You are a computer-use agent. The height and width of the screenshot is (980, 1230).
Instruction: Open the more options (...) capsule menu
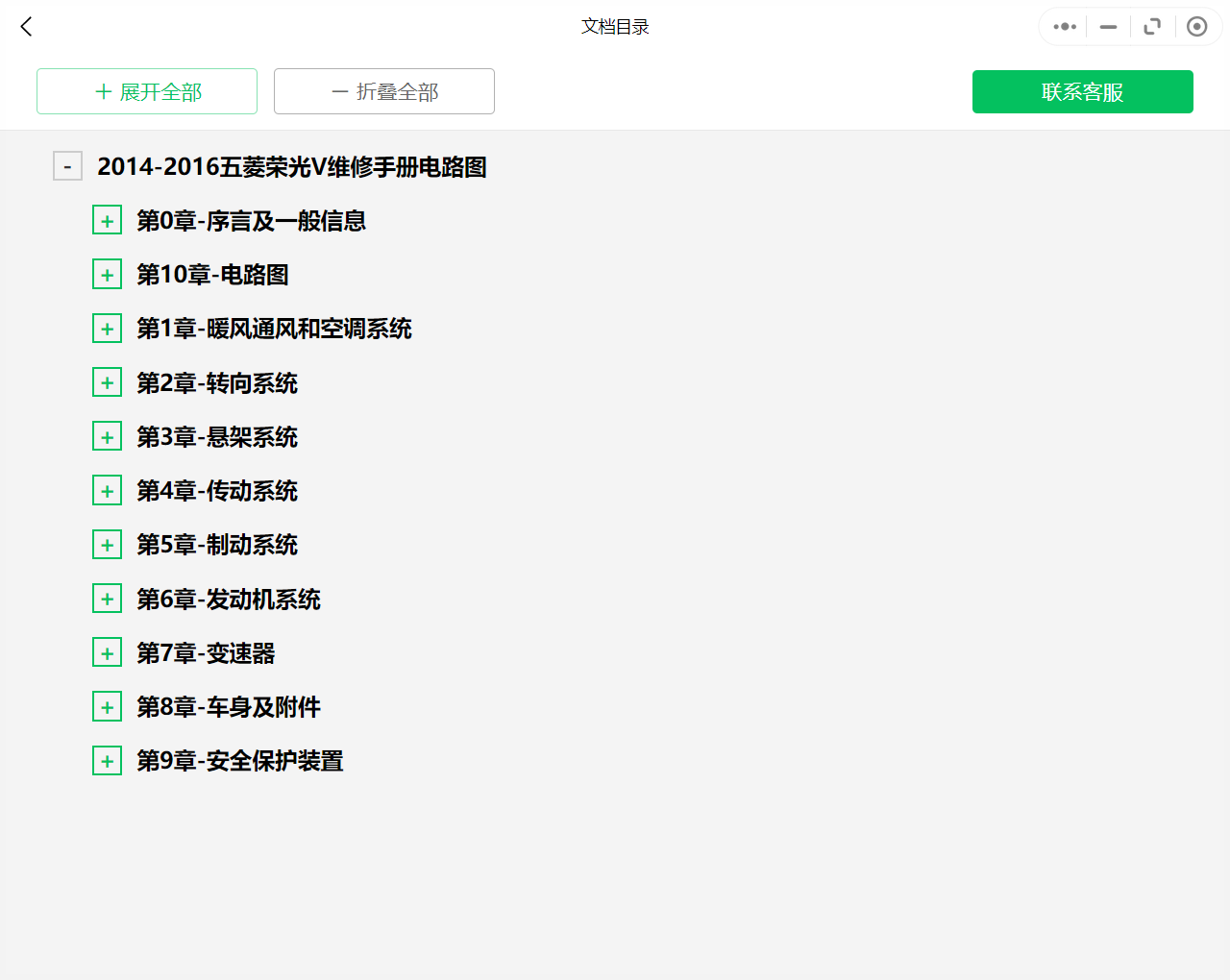(x=1063, y=27)
